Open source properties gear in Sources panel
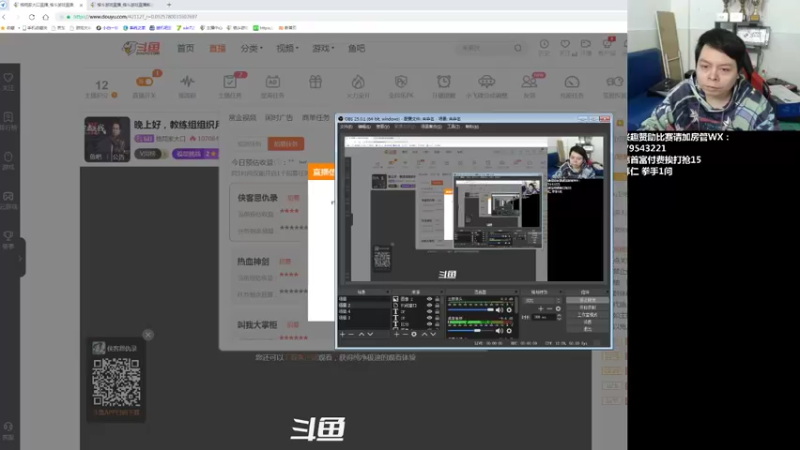800x450 pixels. click(x=414, y=334)
